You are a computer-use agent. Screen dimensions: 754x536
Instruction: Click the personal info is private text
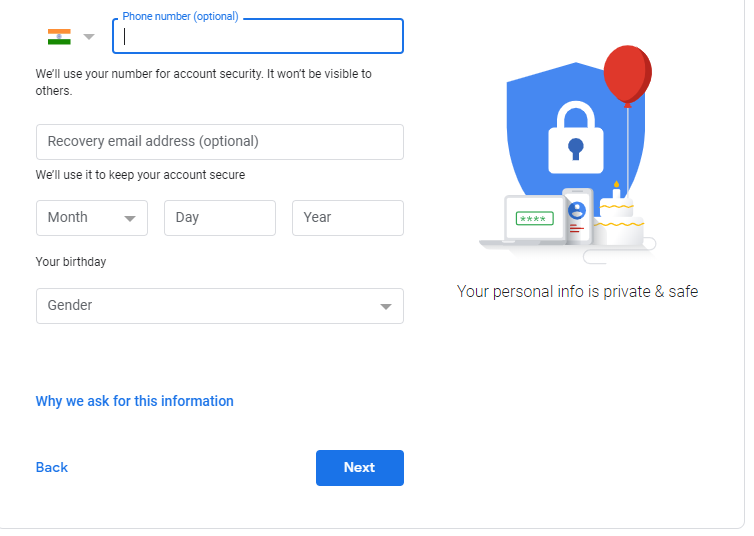tap(577, 291)
